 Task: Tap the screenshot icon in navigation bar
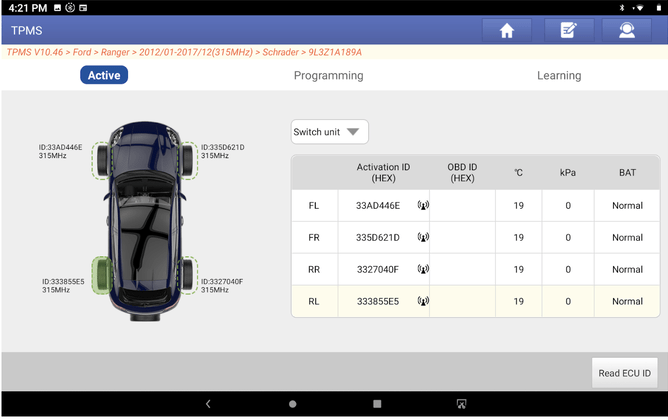click(461, 404)
